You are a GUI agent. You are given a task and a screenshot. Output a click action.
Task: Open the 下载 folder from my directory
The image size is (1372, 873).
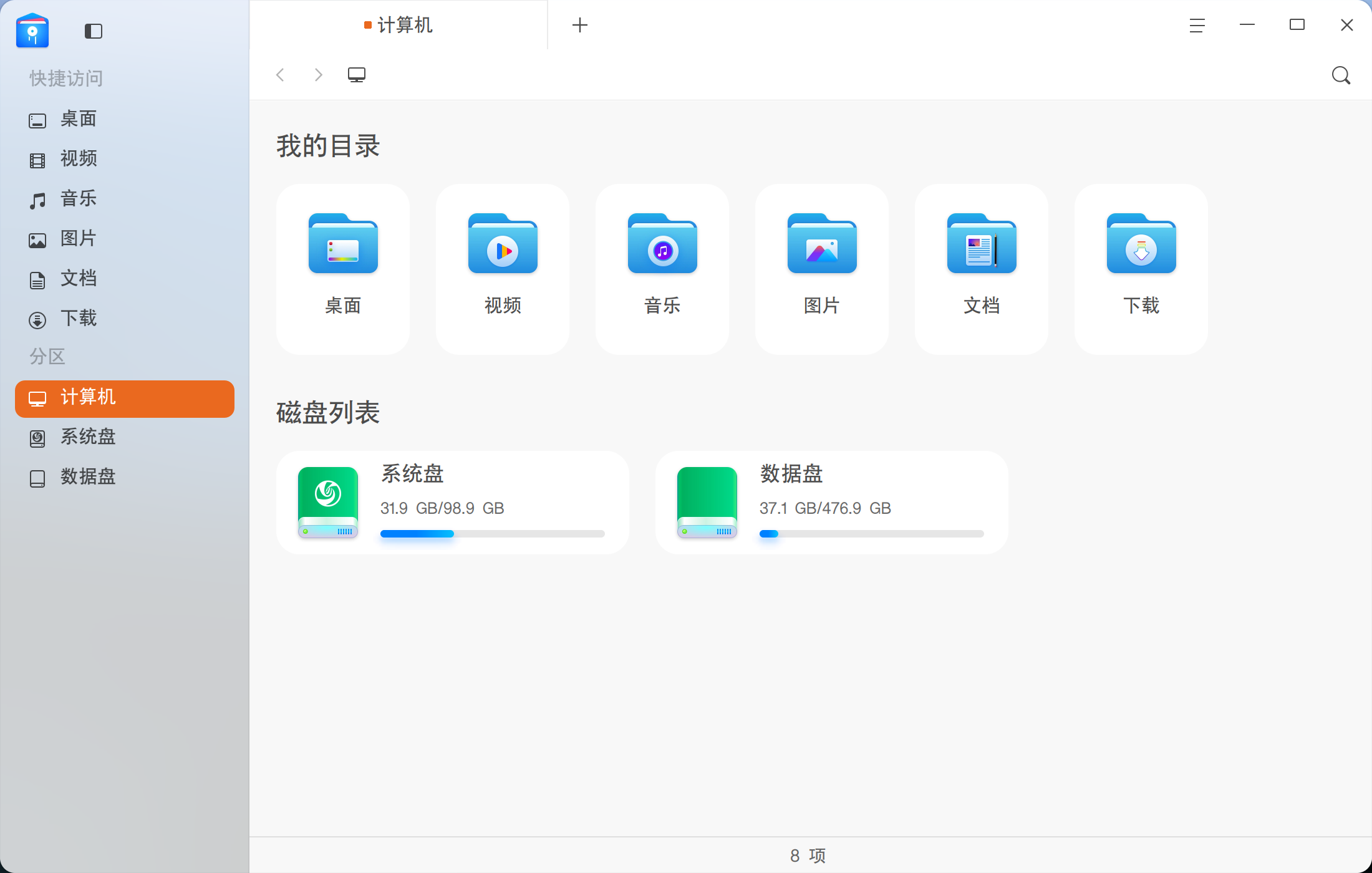[x=1141, y=268]
